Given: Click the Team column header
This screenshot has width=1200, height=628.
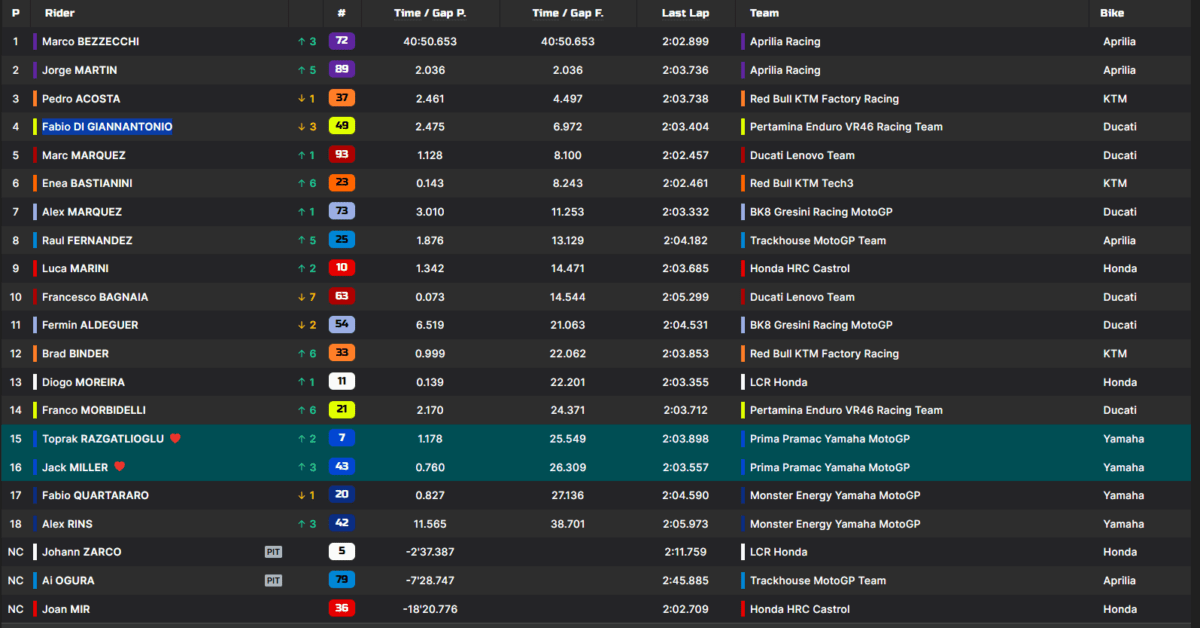Looking at the screenshot, I should click(x=764, y=13).
